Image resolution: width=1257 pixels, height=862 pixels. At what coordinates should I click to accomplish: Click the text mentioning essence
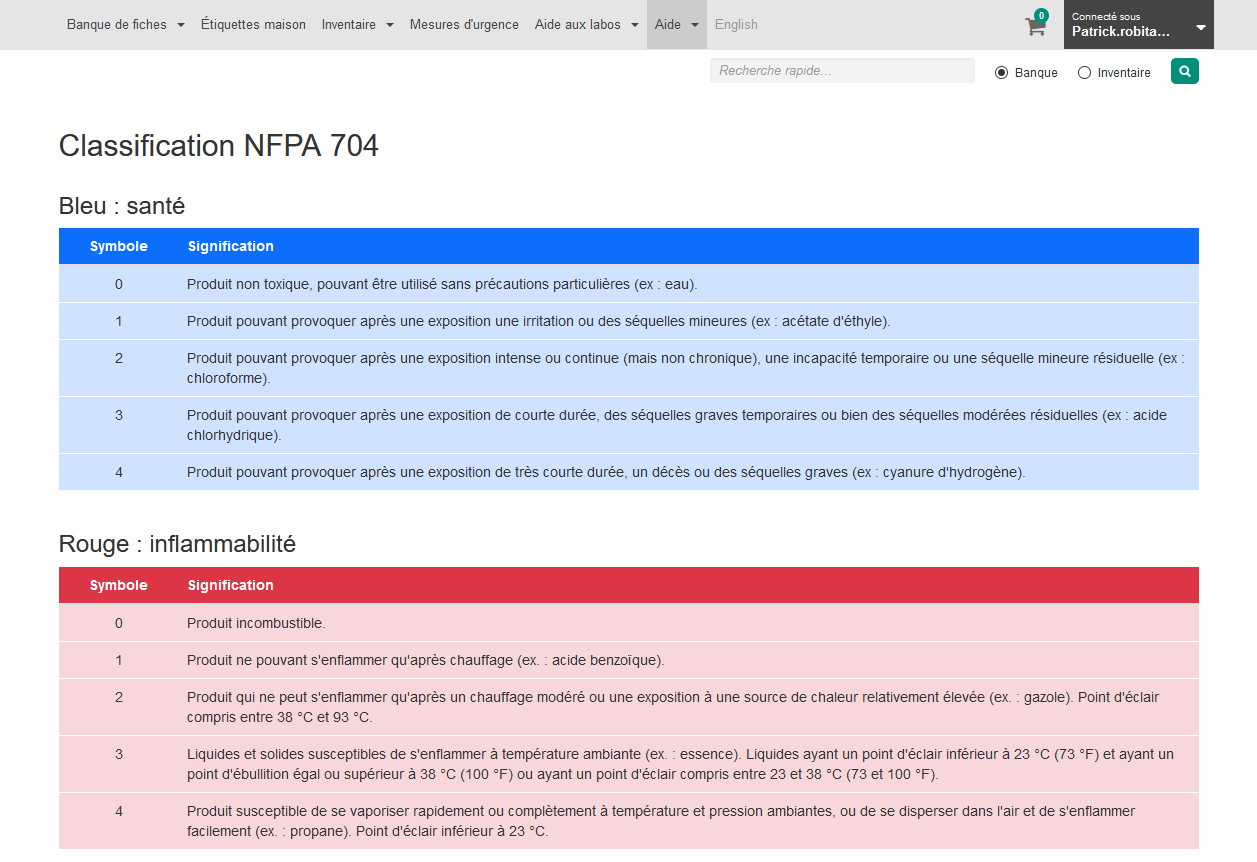click(680, 764)
